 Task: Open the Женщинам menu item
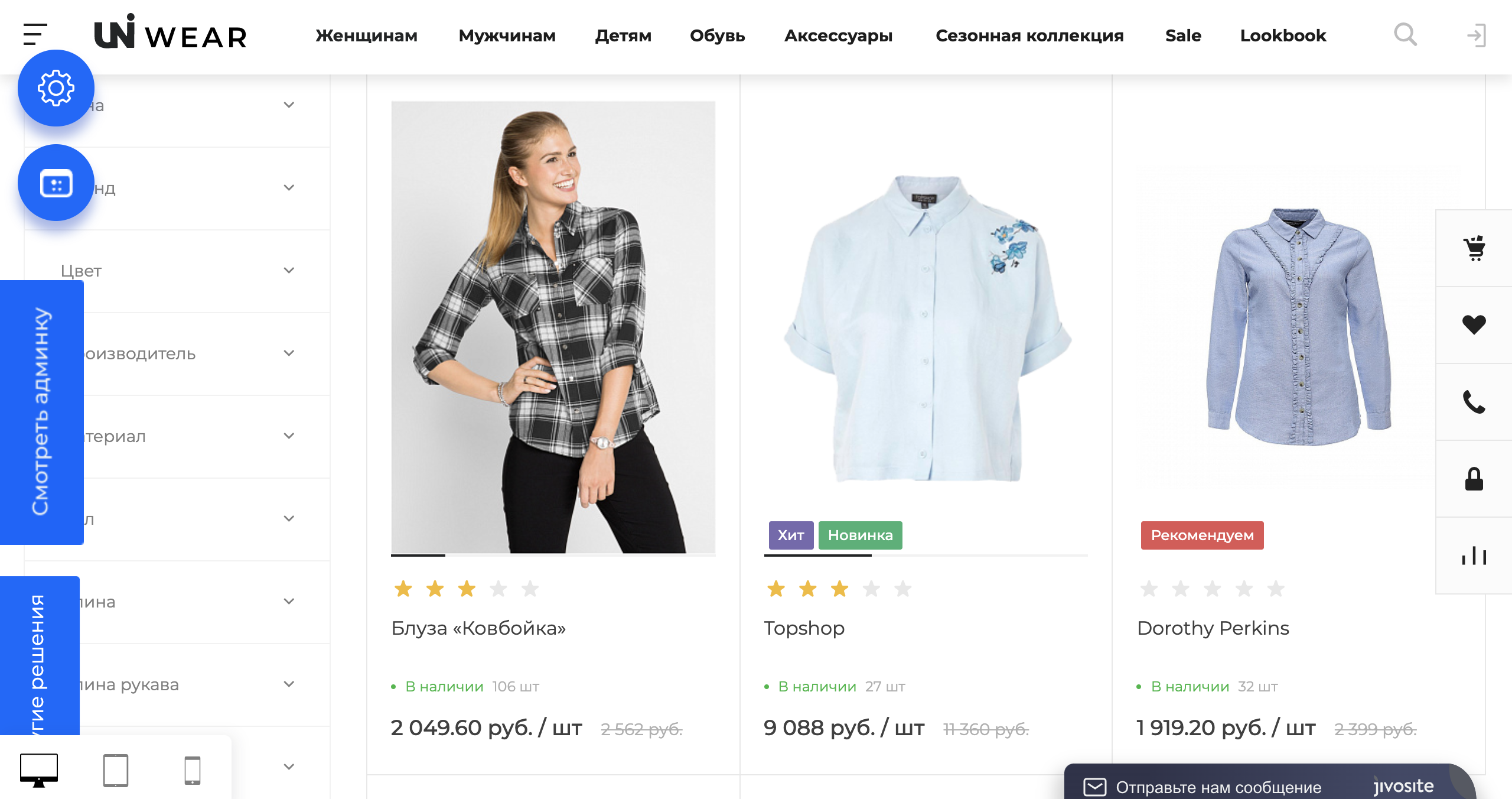[366, 35]
